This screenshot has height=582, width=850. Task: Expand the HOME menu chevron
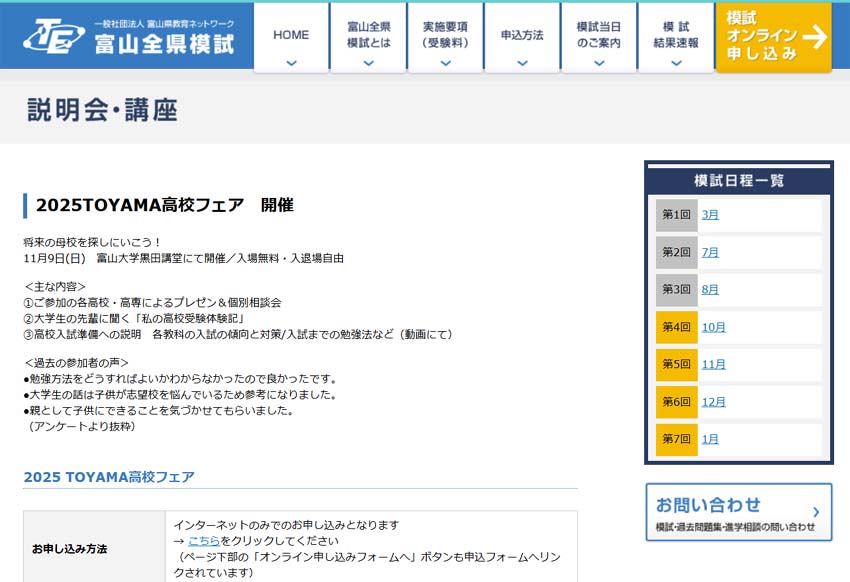[291, 63]
